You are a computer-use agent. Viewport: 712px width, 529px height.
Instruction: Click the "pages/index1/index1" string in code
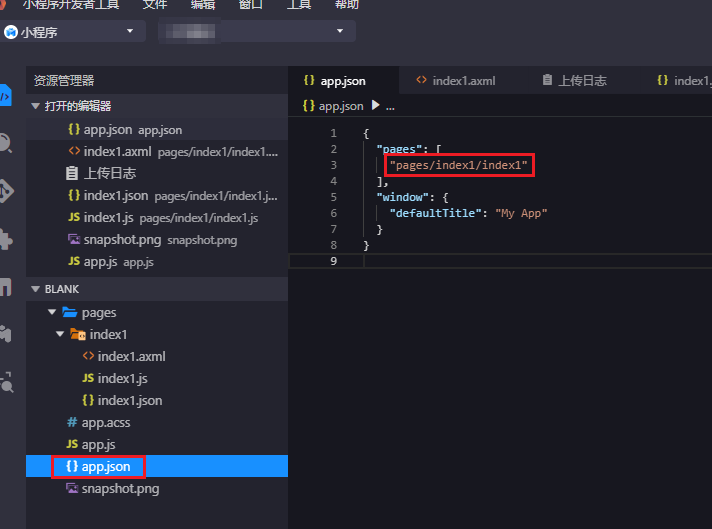[x=459, y=165]
